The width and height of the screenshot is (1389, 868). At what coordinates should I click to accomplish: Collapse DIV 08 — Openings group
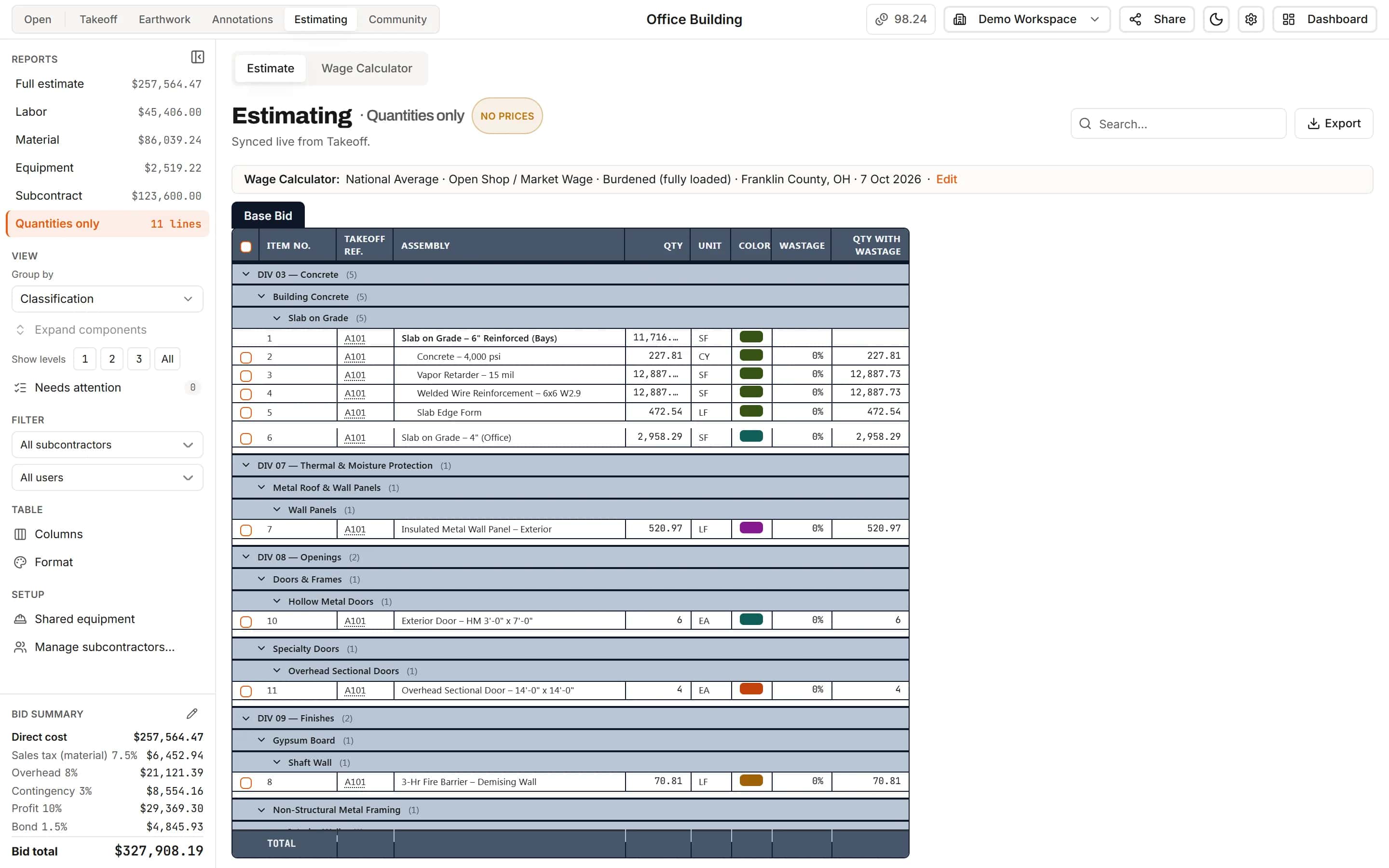245,557
